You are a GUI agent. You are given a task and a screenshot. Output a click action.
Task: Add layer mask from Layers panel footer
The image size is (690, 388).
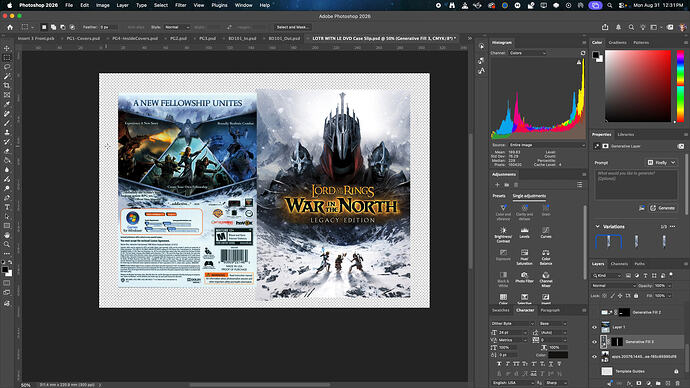(639, 384)
